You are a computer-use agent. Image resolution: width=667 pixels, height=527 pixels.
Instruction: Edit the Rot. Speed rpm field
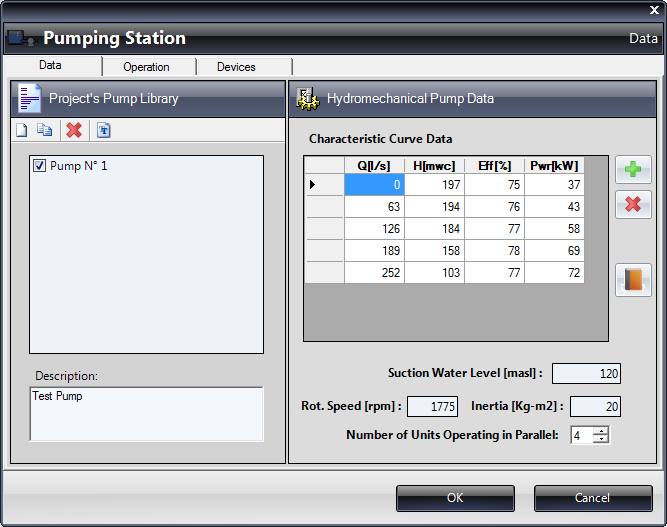coord(432,407)
